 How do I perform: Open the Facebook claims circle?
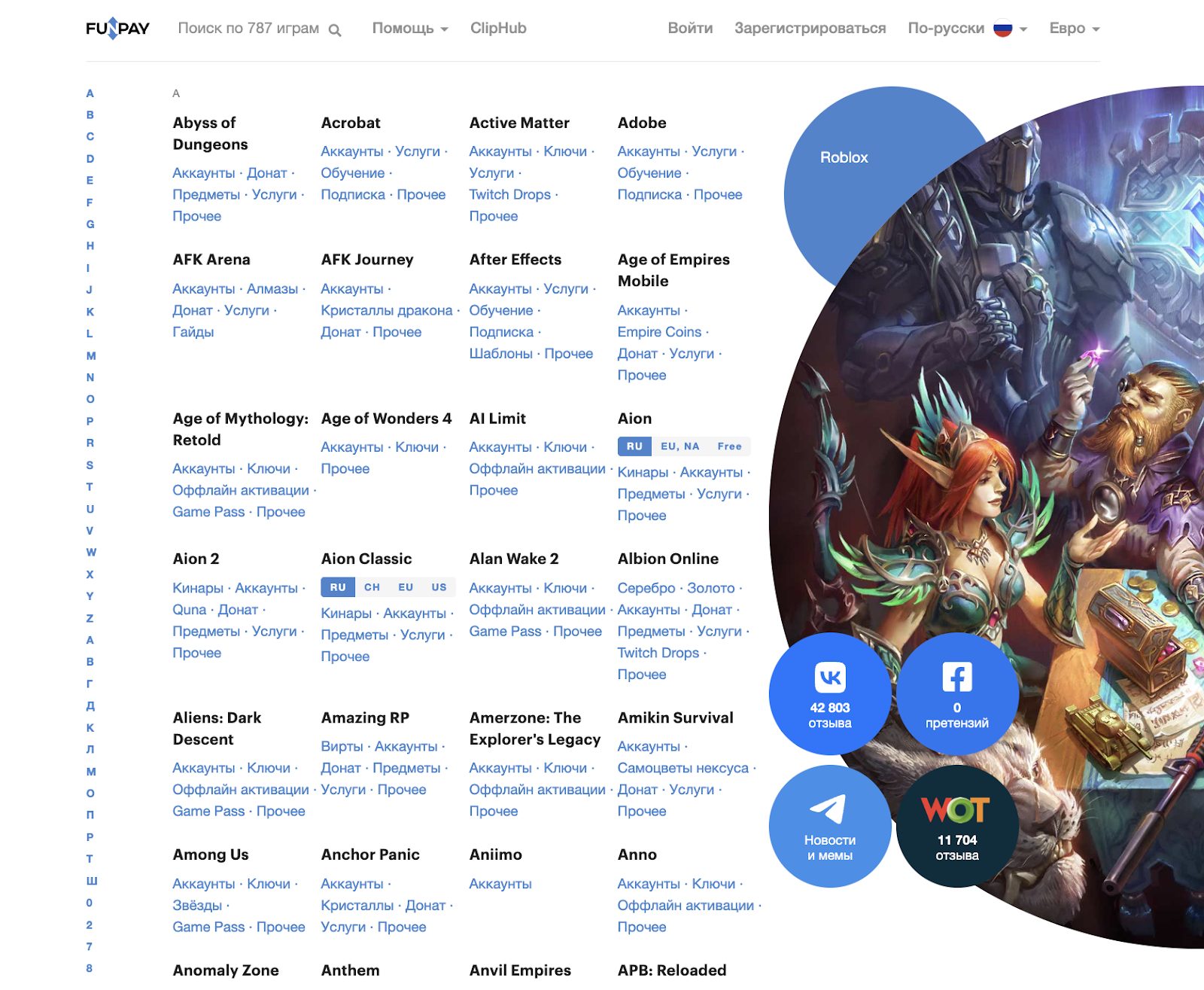pos(956,693)
